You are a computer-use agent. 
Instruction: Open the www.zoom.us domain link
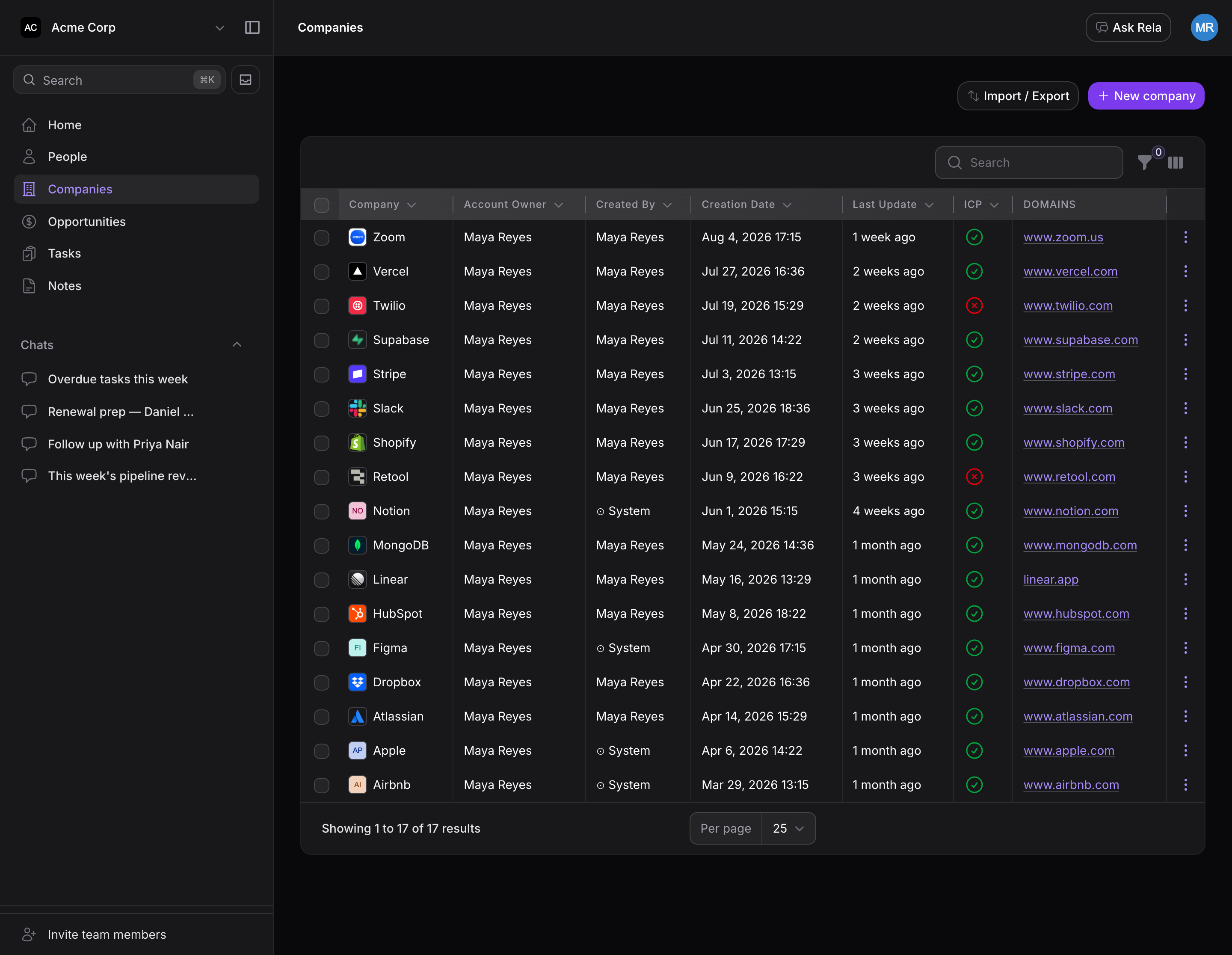point(1063,237)
